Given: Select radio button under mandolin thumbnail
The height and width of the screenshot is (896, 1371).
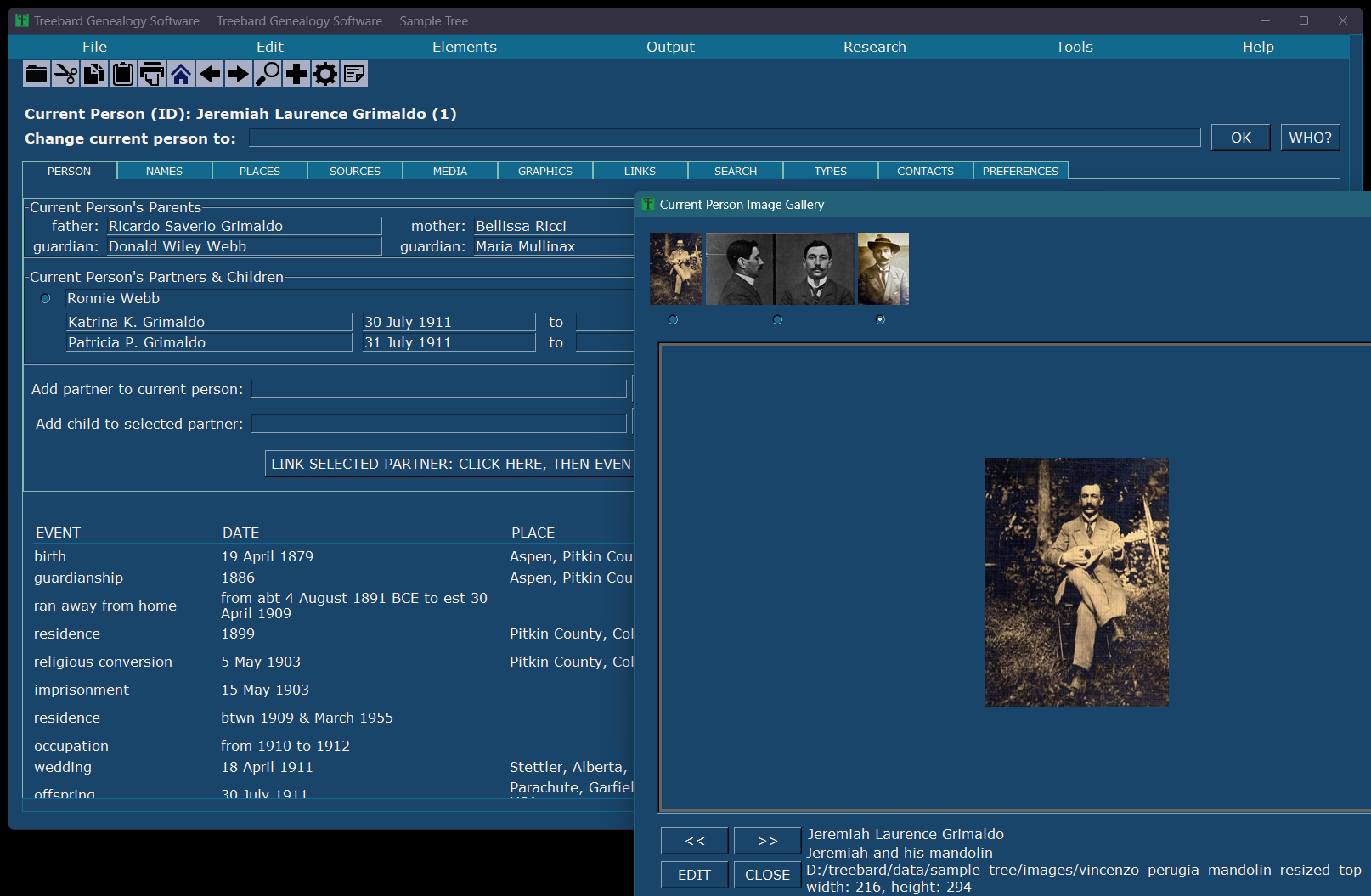Looking at the screenshot, I should (x=673, y=319).
